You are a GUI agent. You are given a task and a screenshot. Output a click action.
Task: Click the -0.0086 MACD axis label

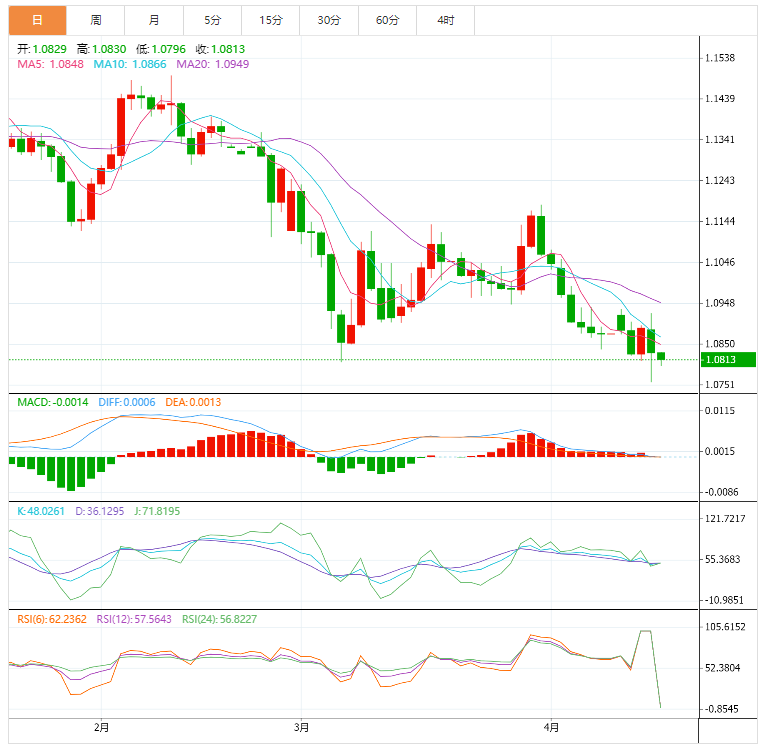pos(722,493)
